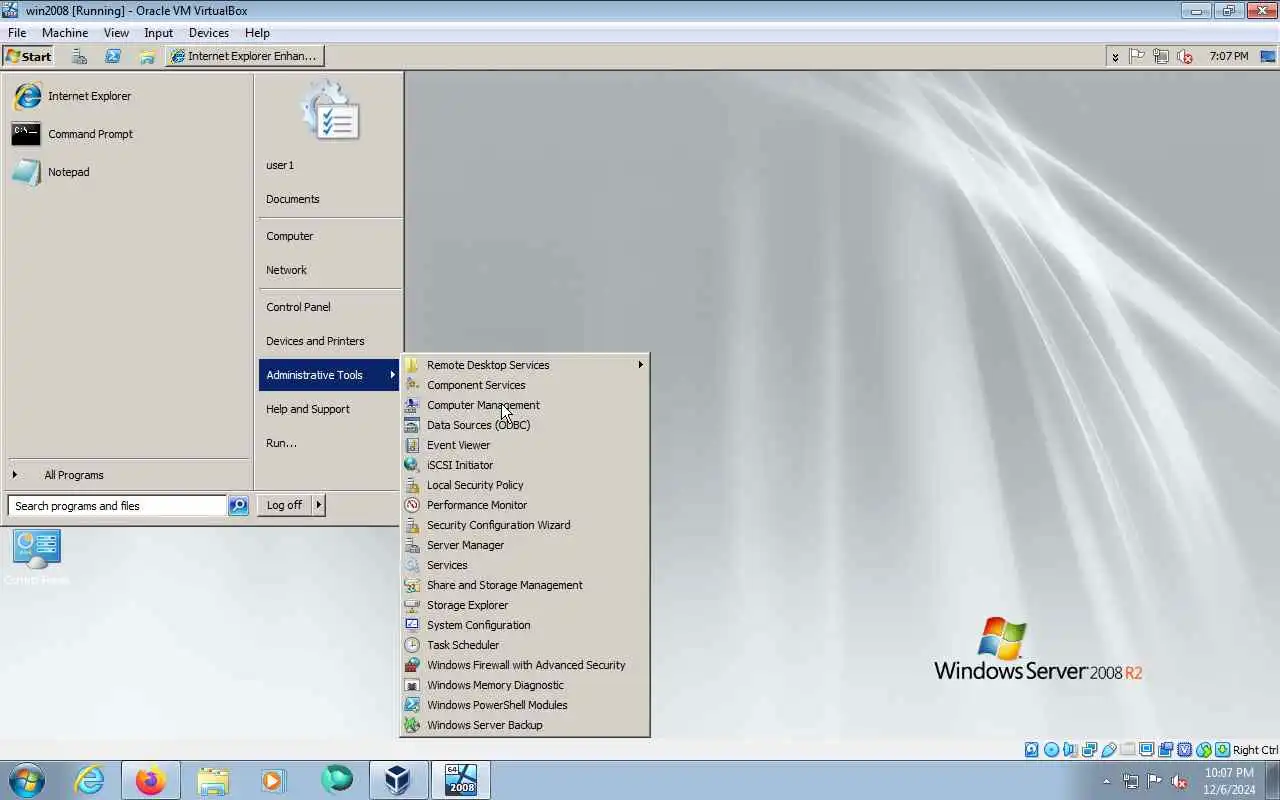Click the Windows PowerShell Modules icon

412,705
